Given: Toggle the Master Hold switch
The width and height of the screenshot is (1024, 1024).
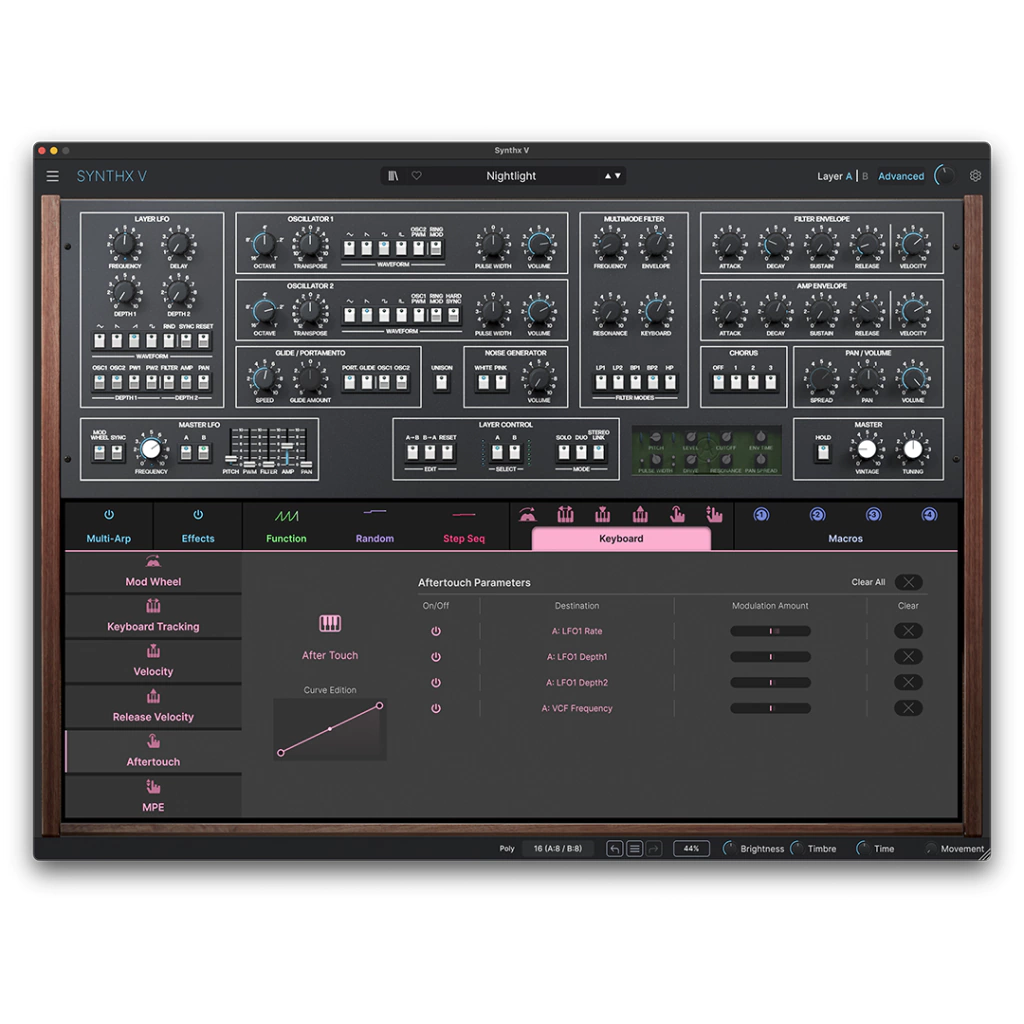Looking at the screenshot, I should [x=823, y=452].
